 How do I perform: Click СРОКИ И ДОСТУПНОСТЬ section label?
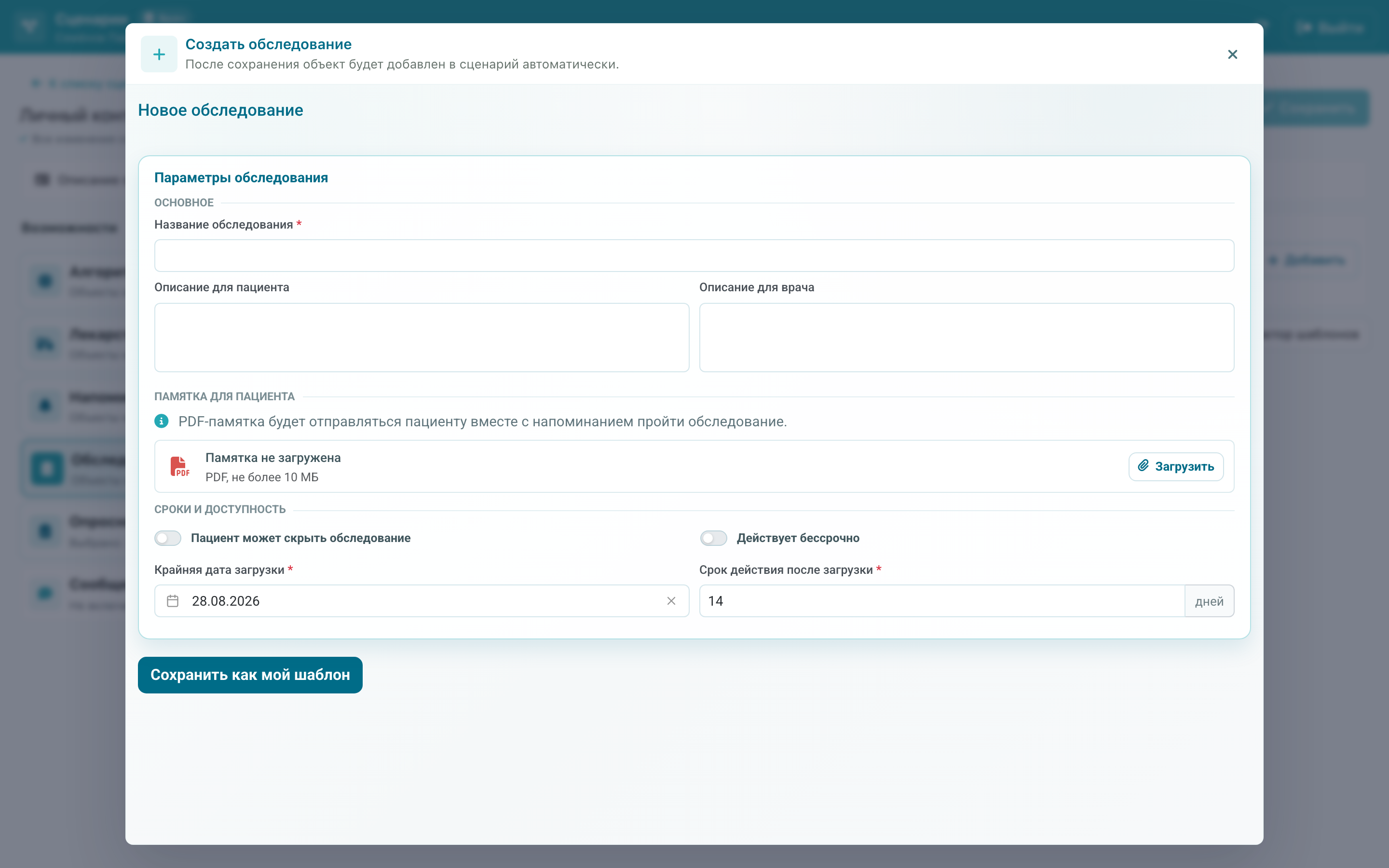tap(220, 509)
